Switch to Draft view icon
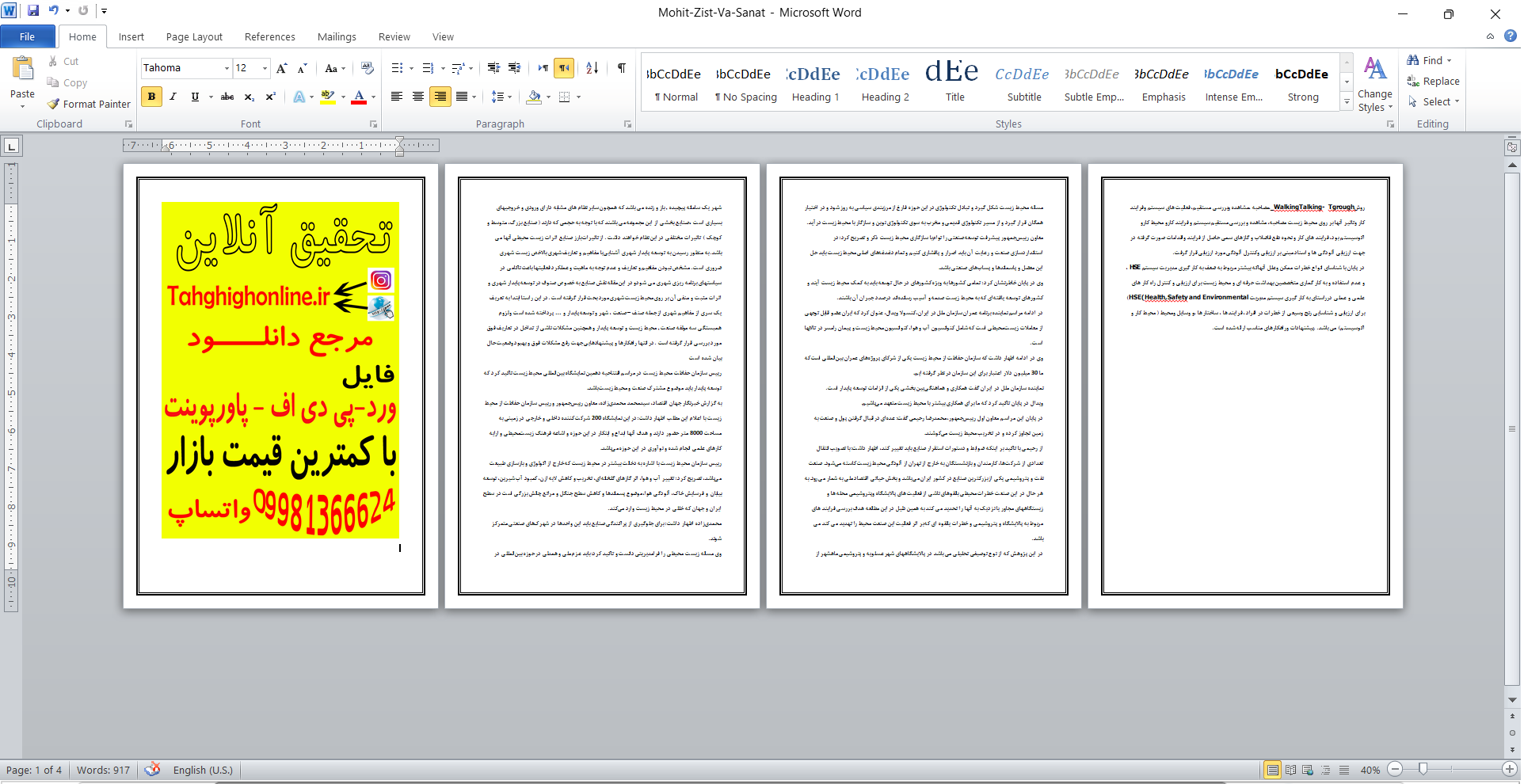The width and height of the screenshot is (1524, 784). 1344,770
